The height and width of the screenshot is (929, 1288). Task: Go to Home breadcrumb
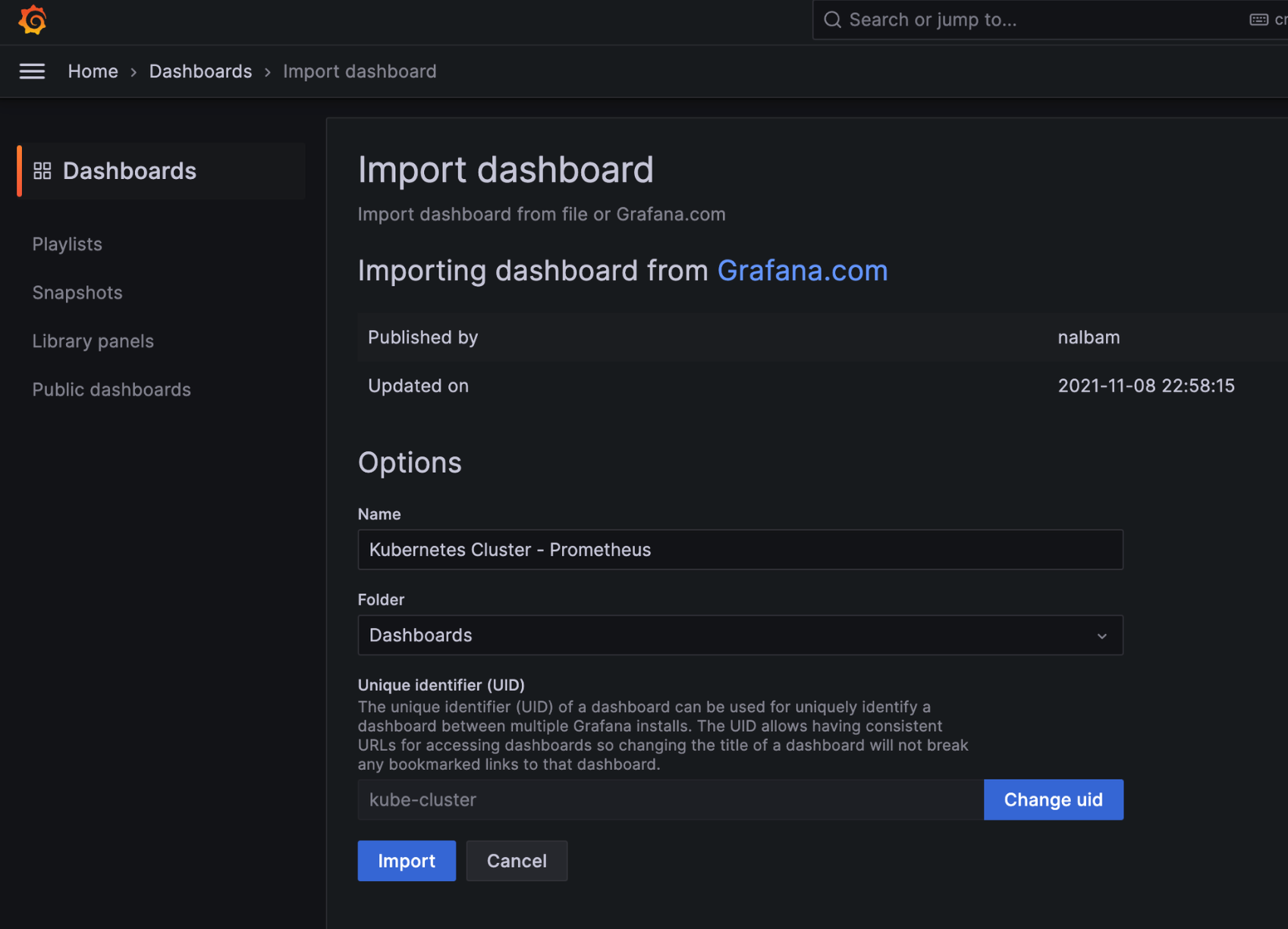coord(93,71)
